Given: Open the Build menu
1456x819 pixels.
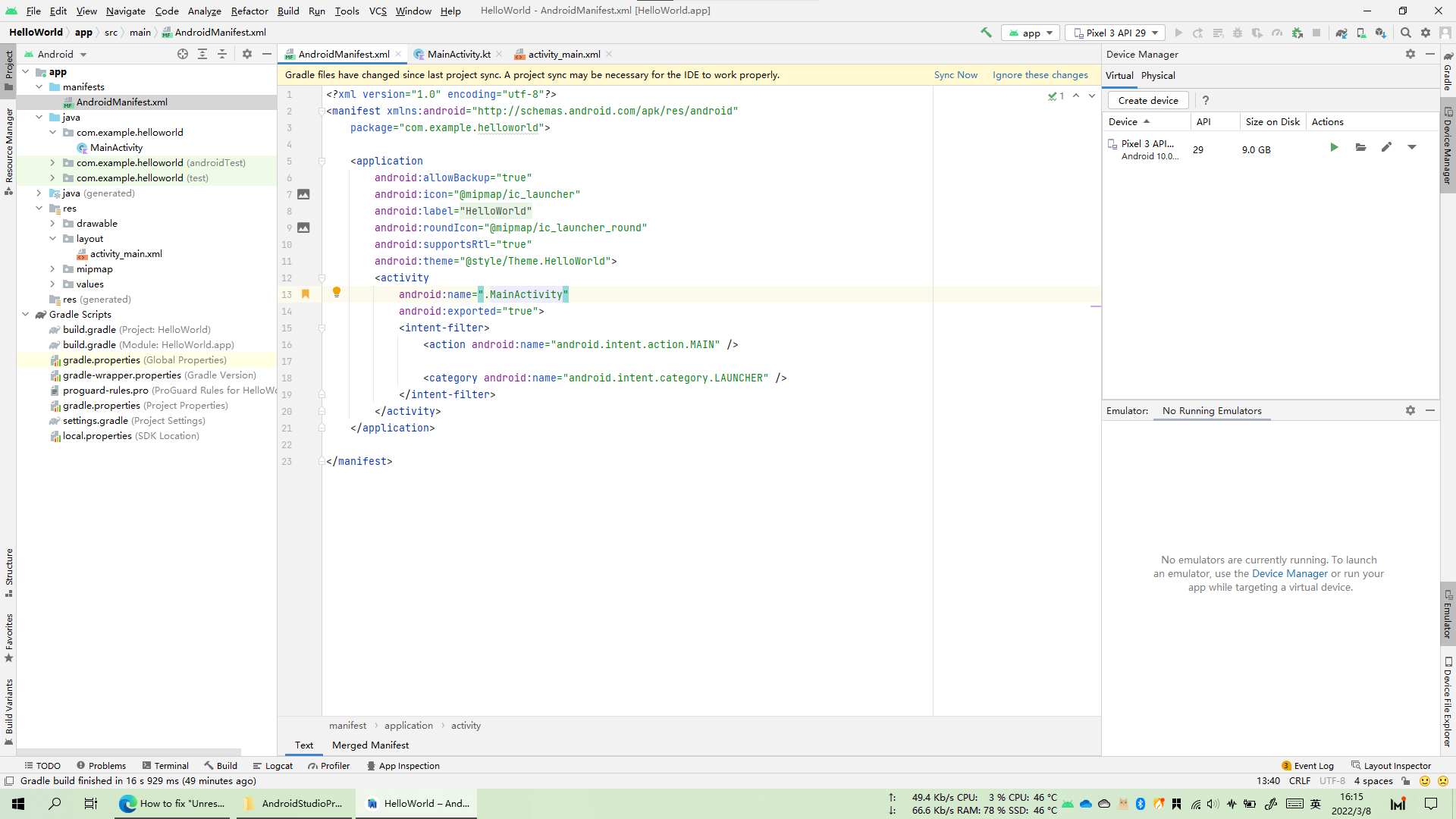Looking at the screenshot, I should click(288, 11).
